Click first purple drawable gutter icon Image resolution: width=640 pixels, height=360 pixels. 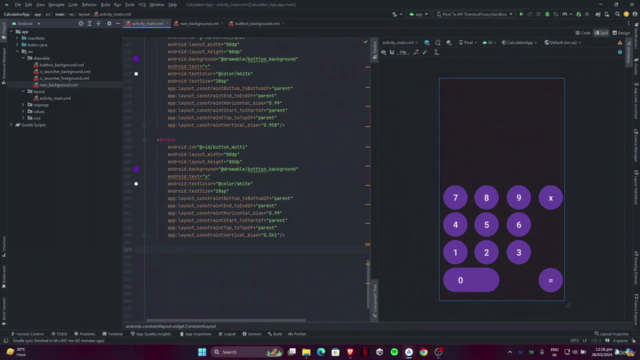click(x=136, y=59)
